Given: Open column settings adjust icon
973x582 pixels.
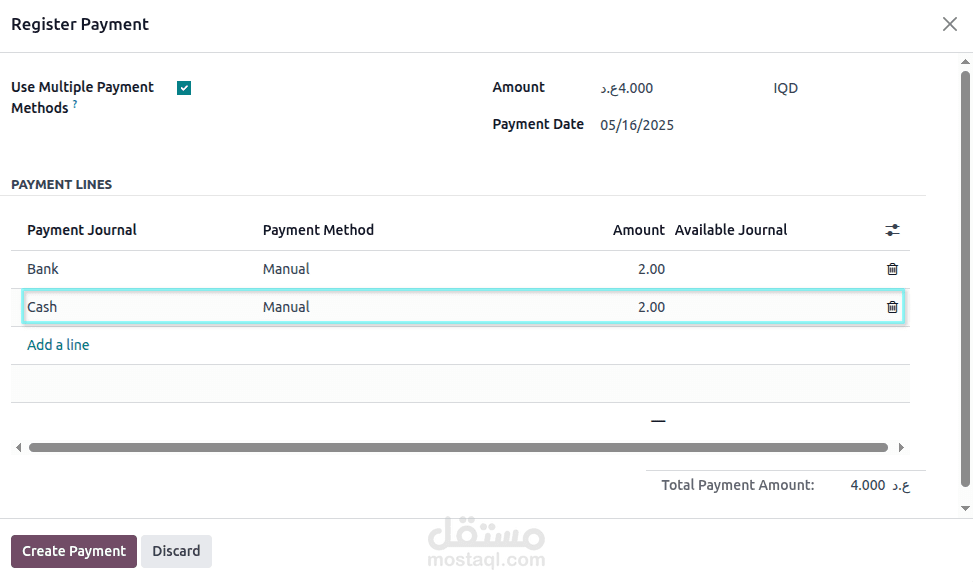Looking at the screenshot, I should 892,230.
